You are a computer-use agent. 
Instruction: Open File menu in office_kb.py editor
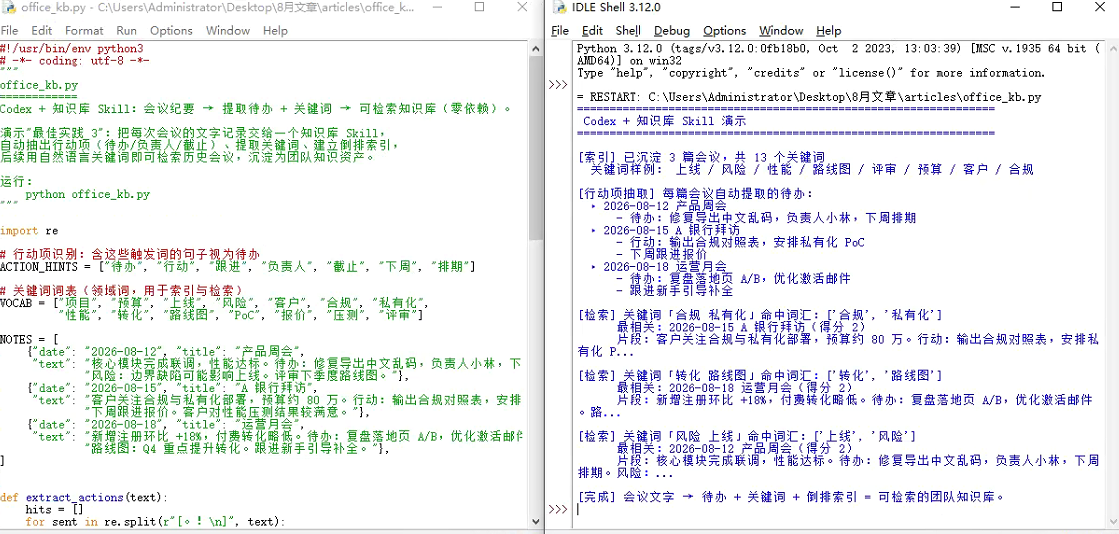9,31
